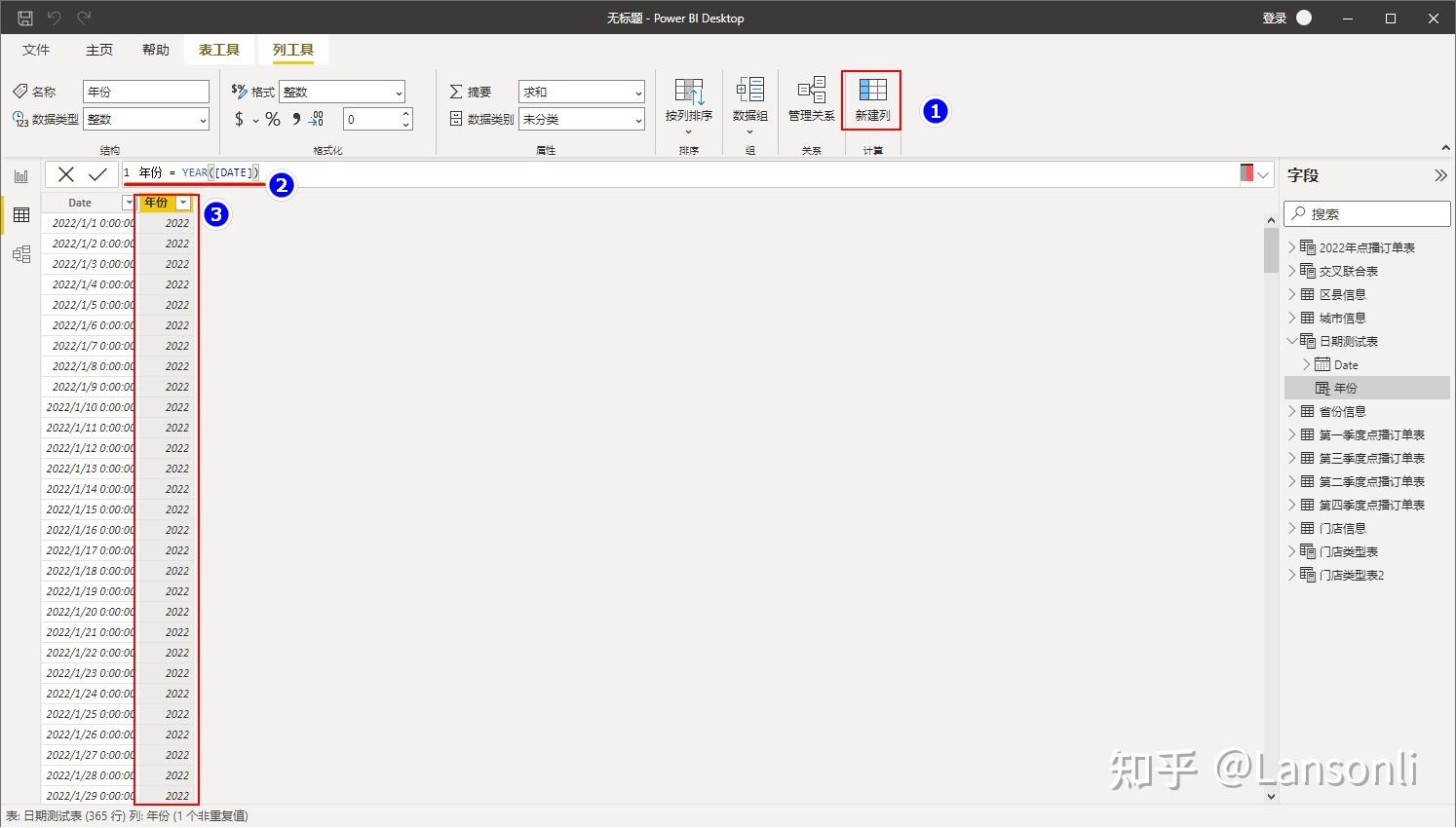Cancel the formula with the X button
This screenshot has height=828, width=1456.
[66, 174]
